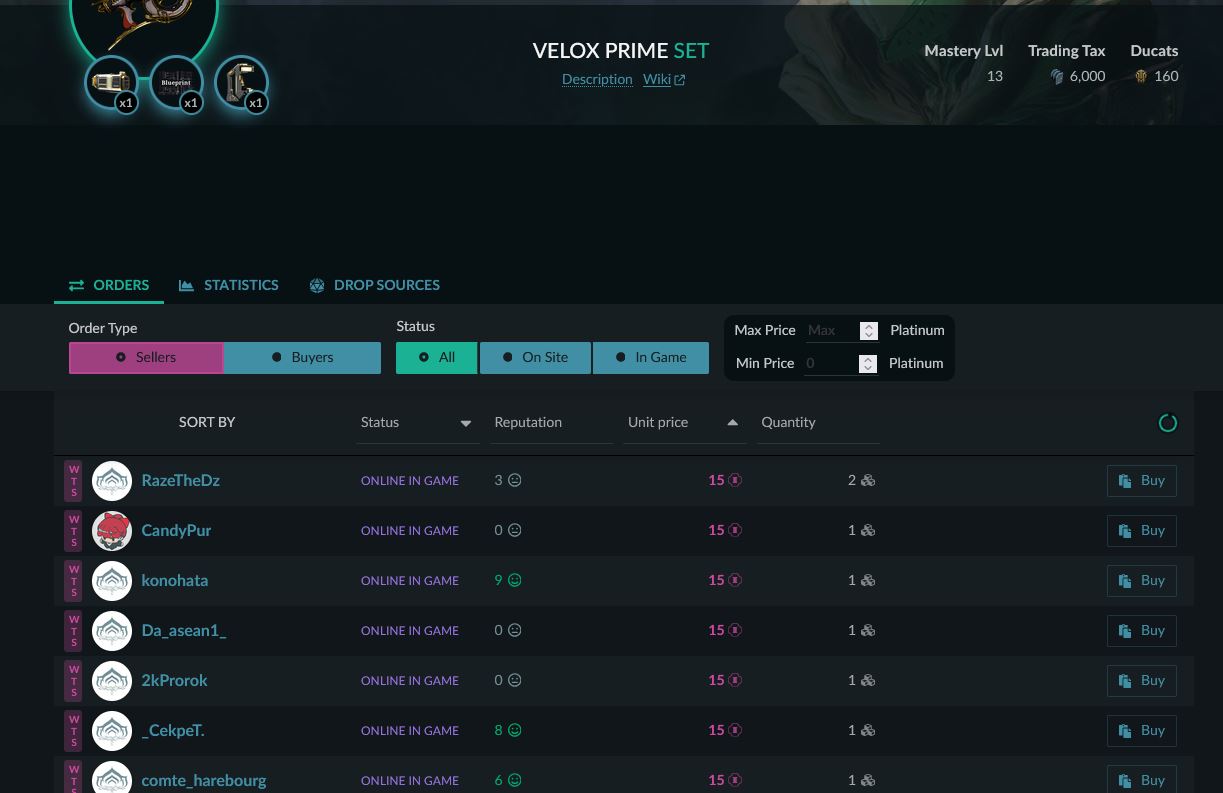Buy from 2kProrok
Screen dimensions: 1223x793
[1141, 681]
